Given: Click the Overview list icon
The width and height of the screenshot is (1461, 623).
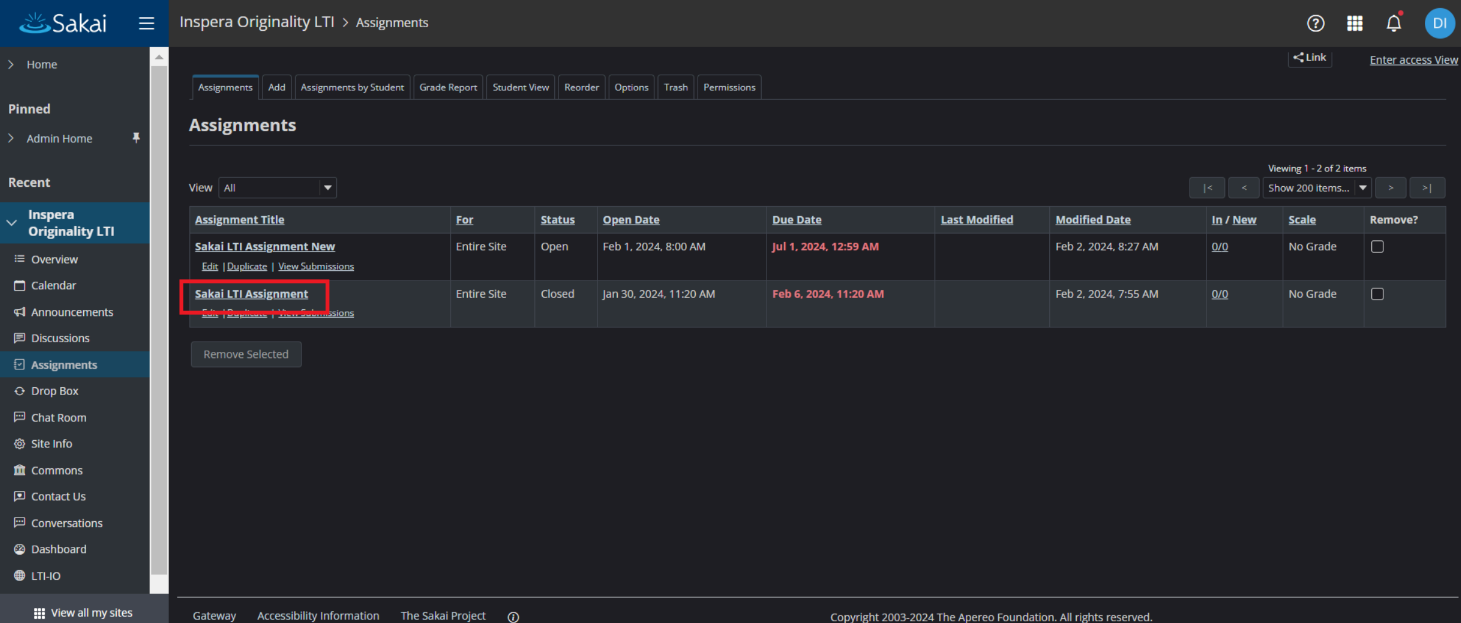Looking at the screenshot, I should coord(19,259).
